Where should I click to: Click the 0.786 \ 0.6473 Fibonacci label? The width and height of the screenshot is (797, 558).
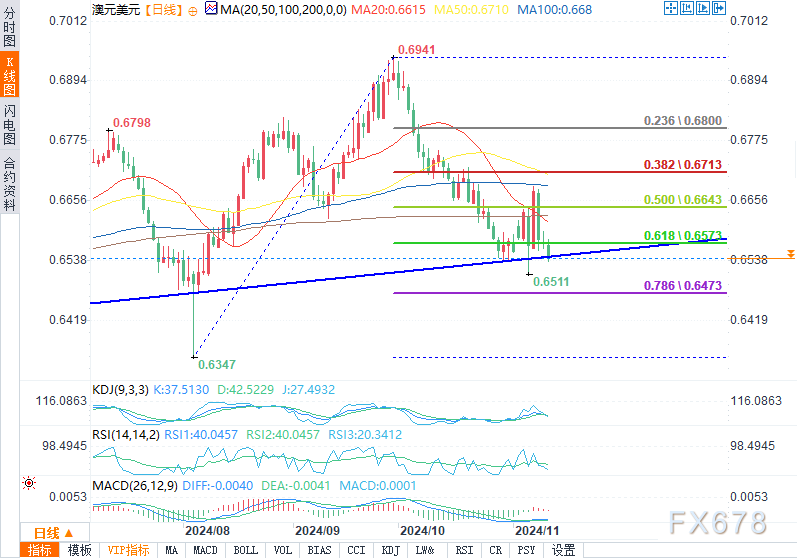683,286
